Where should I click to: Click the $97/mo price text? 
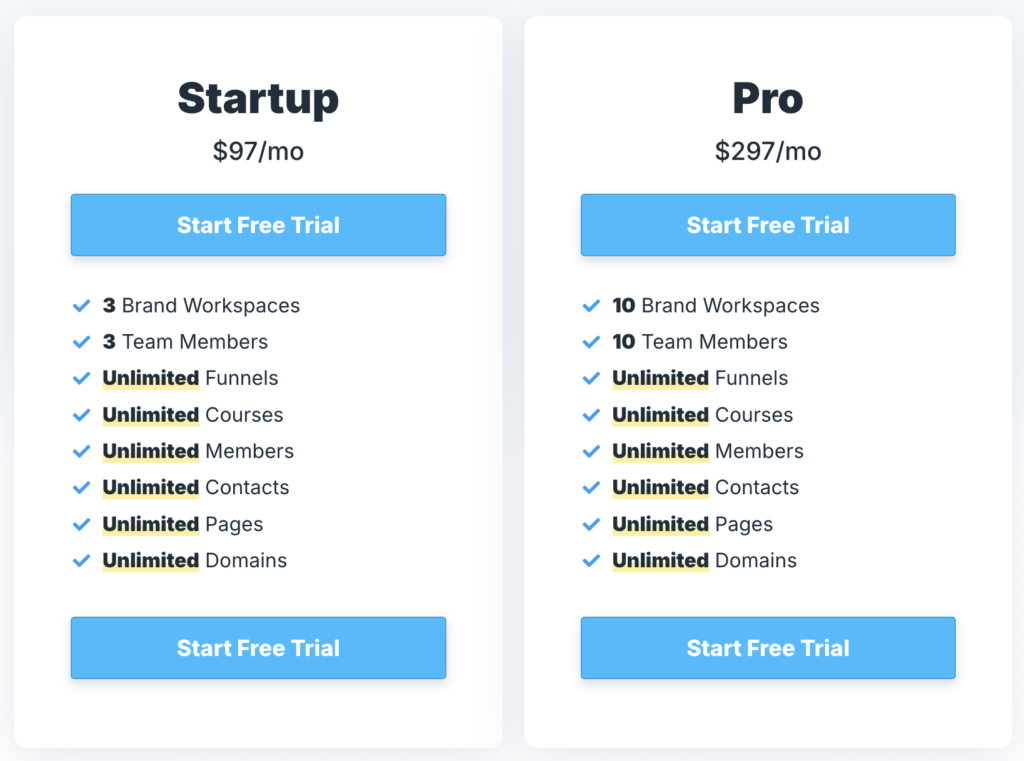[258, 152]
